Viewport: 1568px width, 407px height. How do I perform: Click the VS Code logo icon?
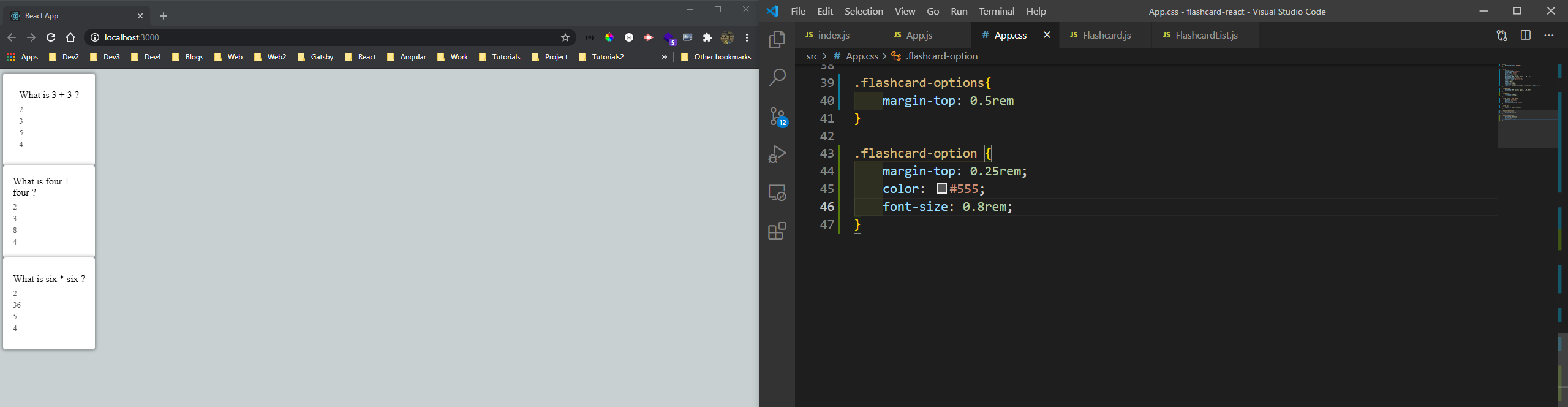tap(773, 11)
